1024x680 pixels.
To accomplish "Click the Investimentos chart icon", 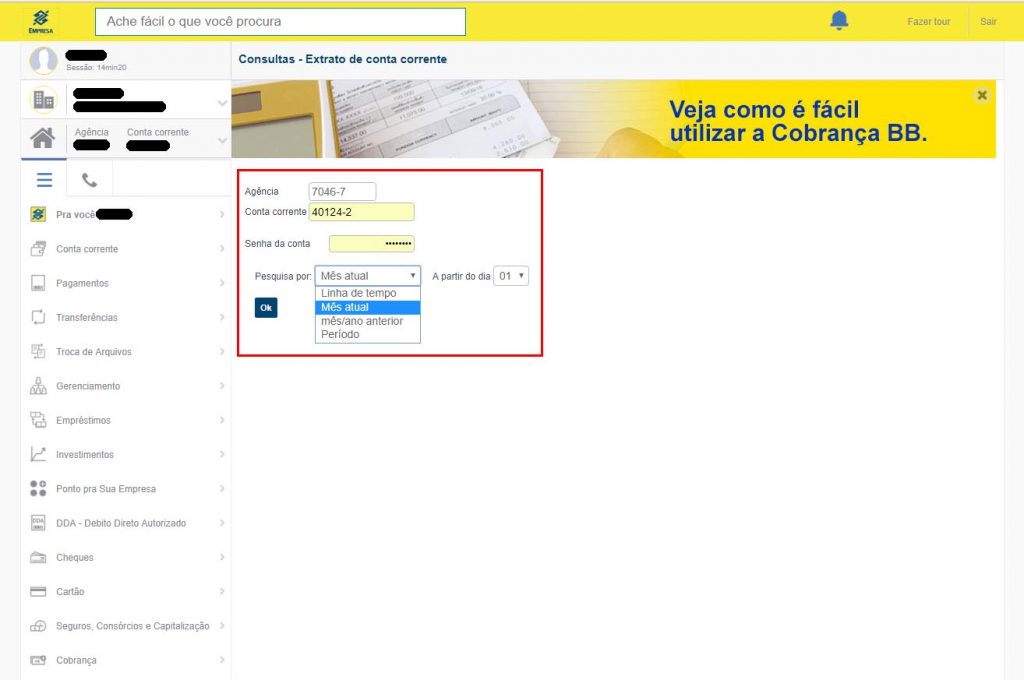I will pyautogui.click(x=38, y=455).
